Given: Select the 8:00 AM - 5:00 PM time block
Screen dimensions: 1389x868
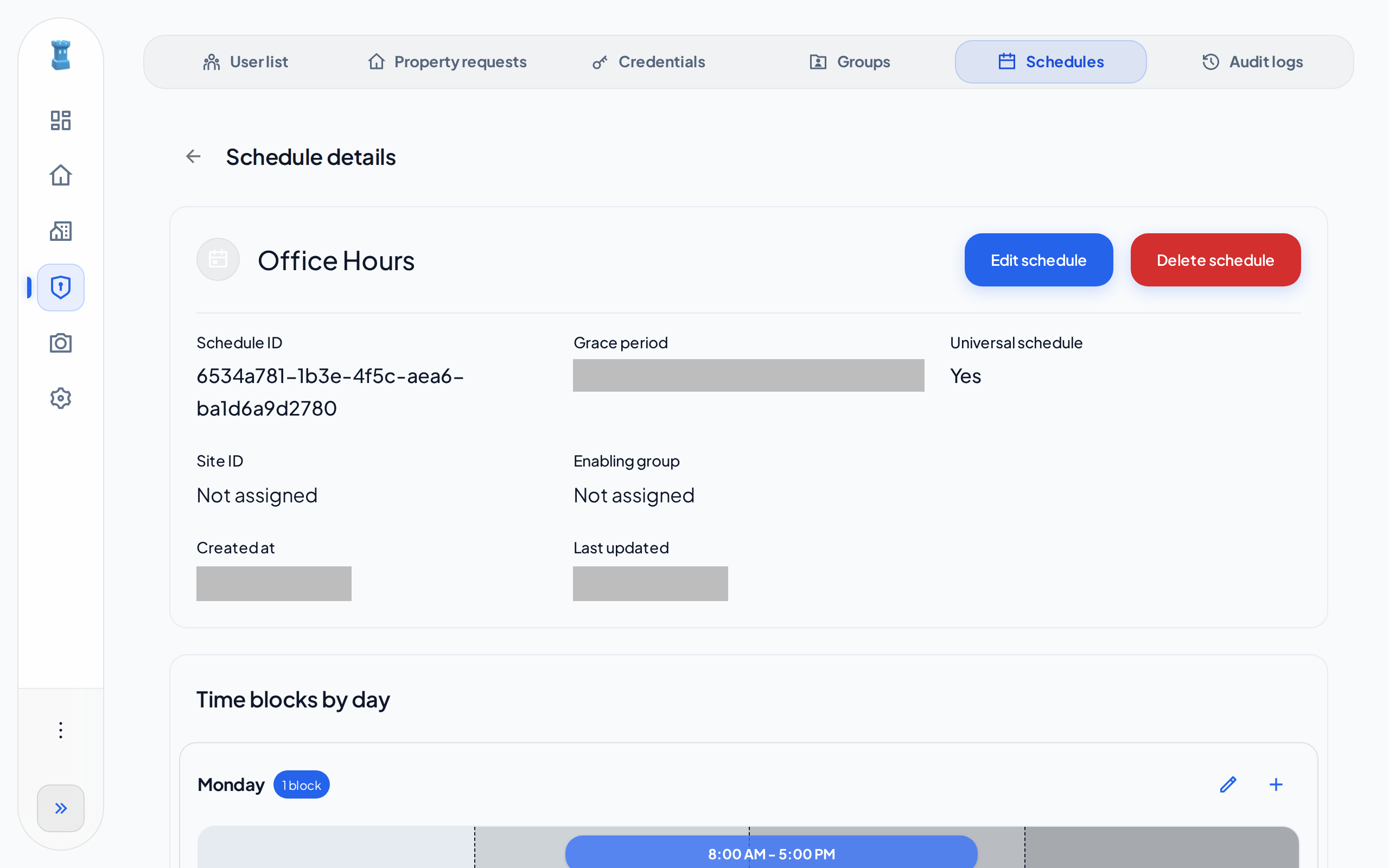Looking at the screenshot, I should [x=772, y=853].
